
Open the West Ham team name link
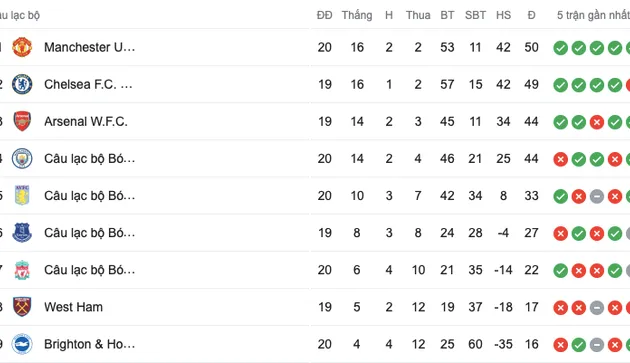[74, 307]
